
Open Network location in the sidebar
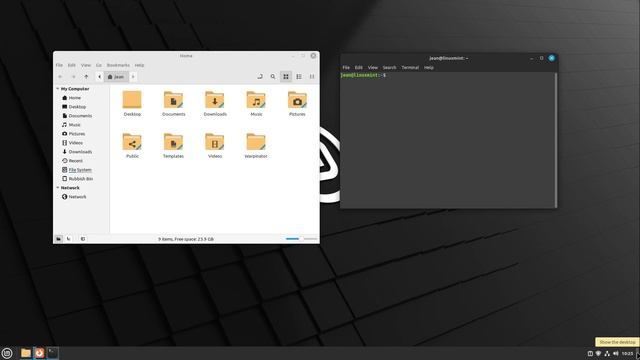[x=74, y=197]
